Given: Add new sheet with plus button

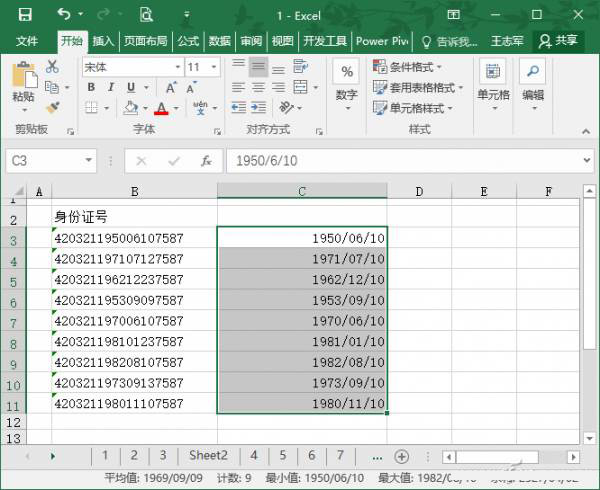Looking at the screenshot, I should pos(401,456).
